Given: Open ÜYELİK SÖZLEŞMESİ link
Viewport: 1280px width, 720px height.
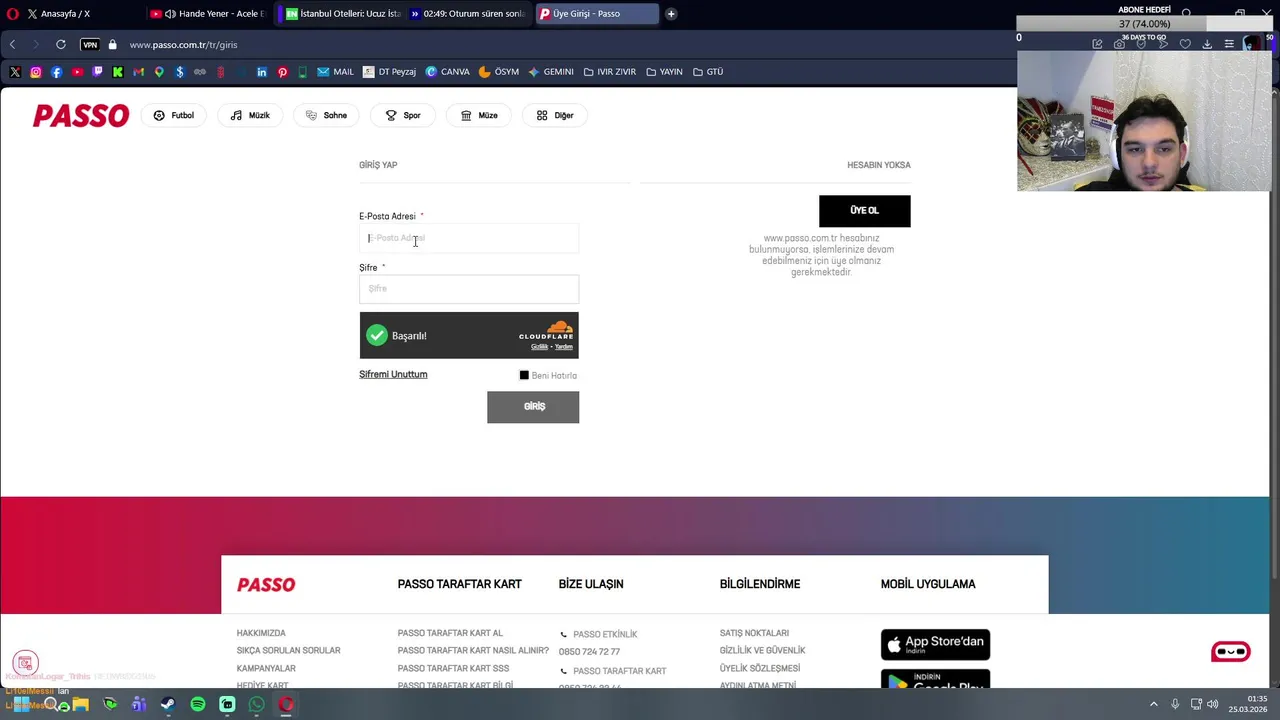Looking at the screenshot, I should pyautogui.click(x=760, y=668).
